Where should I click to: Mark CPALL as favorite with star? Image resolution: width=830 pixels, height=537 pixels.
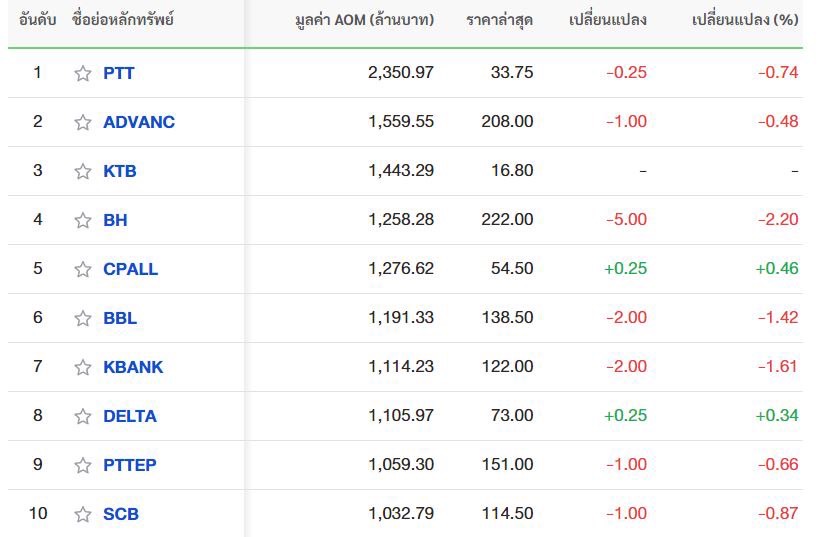pos(83,269)
